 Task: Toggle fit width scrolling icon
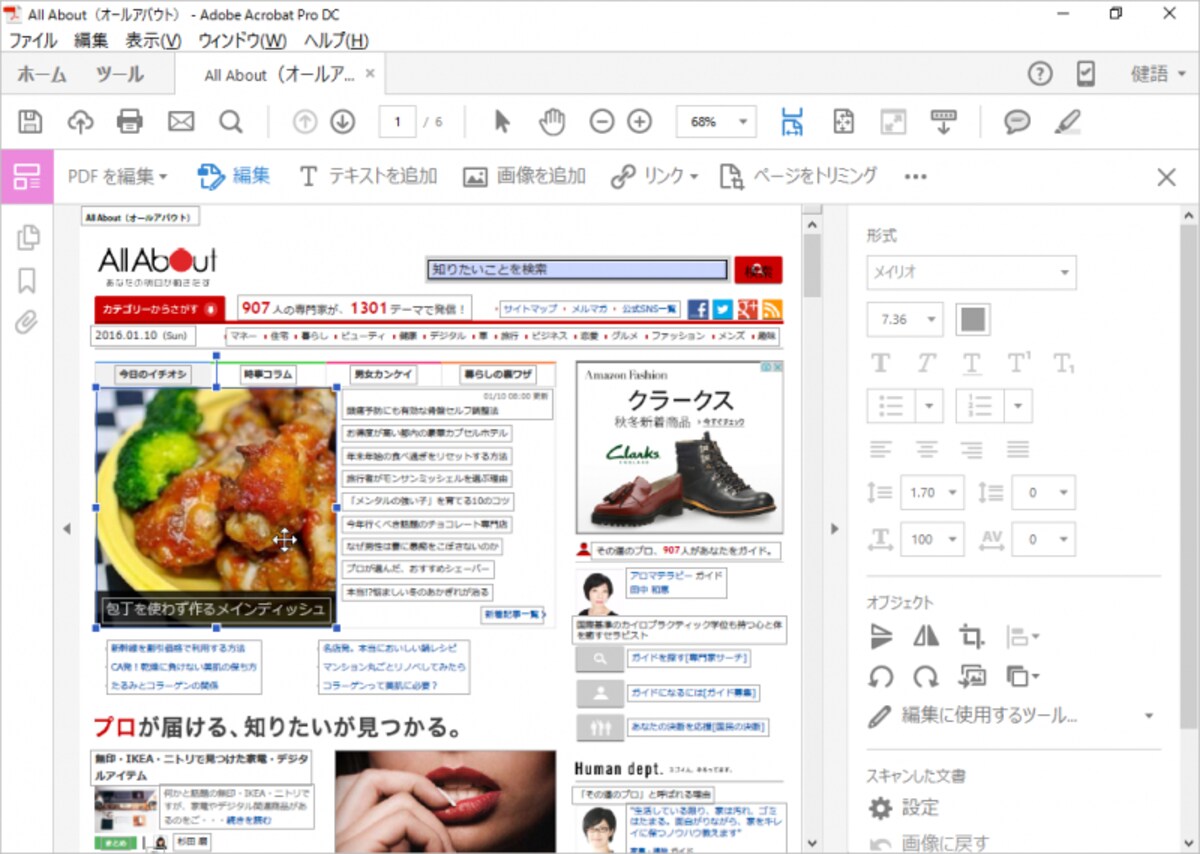(x=793, y=122)
